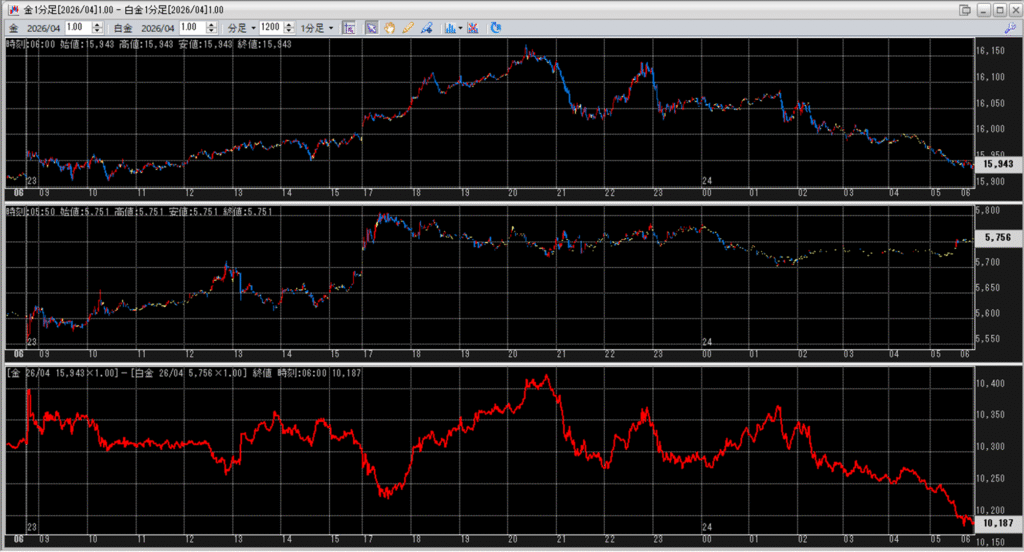Viewport: 1024px width, 552px height.
Task: Open the 1分足 timeframe dropdown
Action: [x=317, y=28]
